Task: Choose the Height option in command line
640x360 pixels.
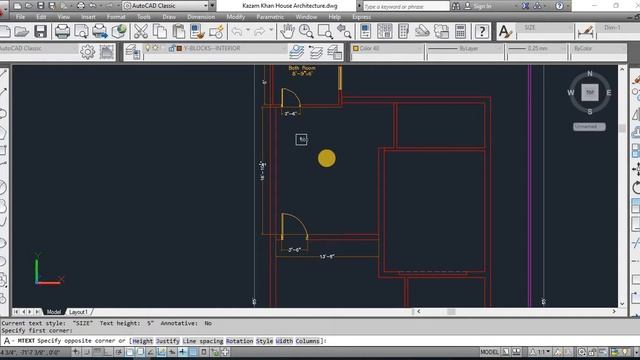Action: click(143, 341)
